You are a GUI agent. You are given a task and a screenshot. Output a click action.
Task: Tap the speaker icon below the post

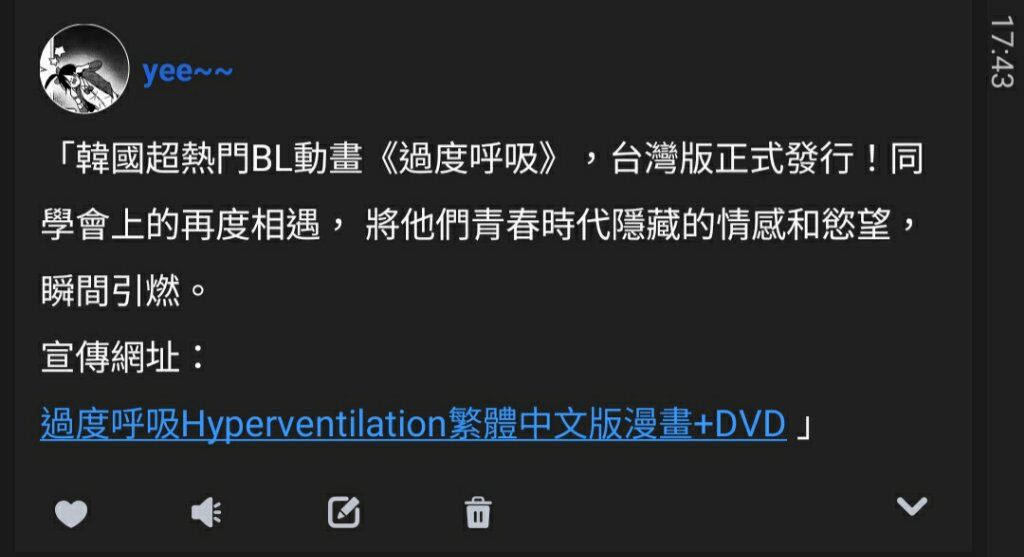[x=206, y=512]
